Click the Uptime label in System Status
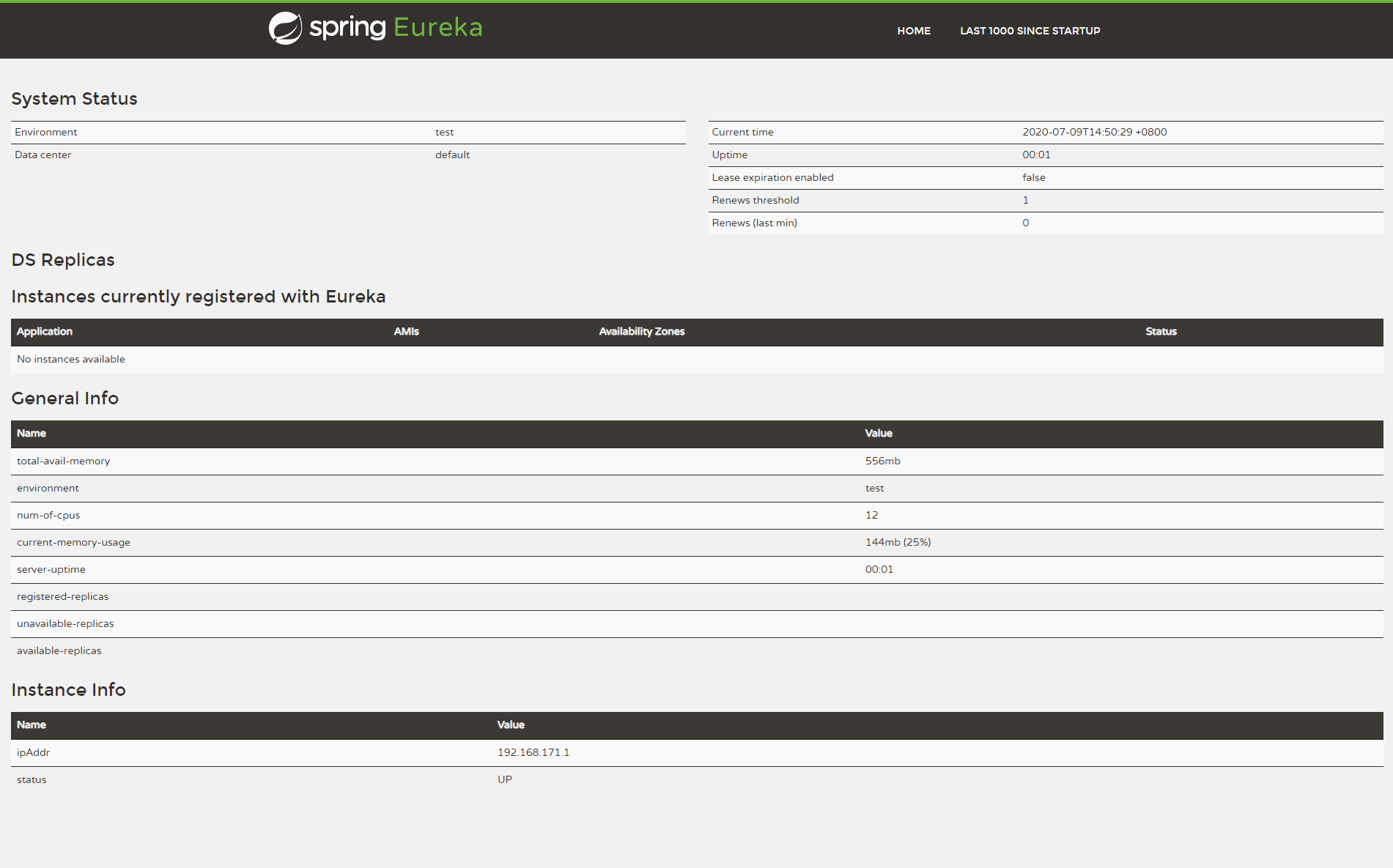Screen dimensions: 1393x868 (x=730, y=155)
